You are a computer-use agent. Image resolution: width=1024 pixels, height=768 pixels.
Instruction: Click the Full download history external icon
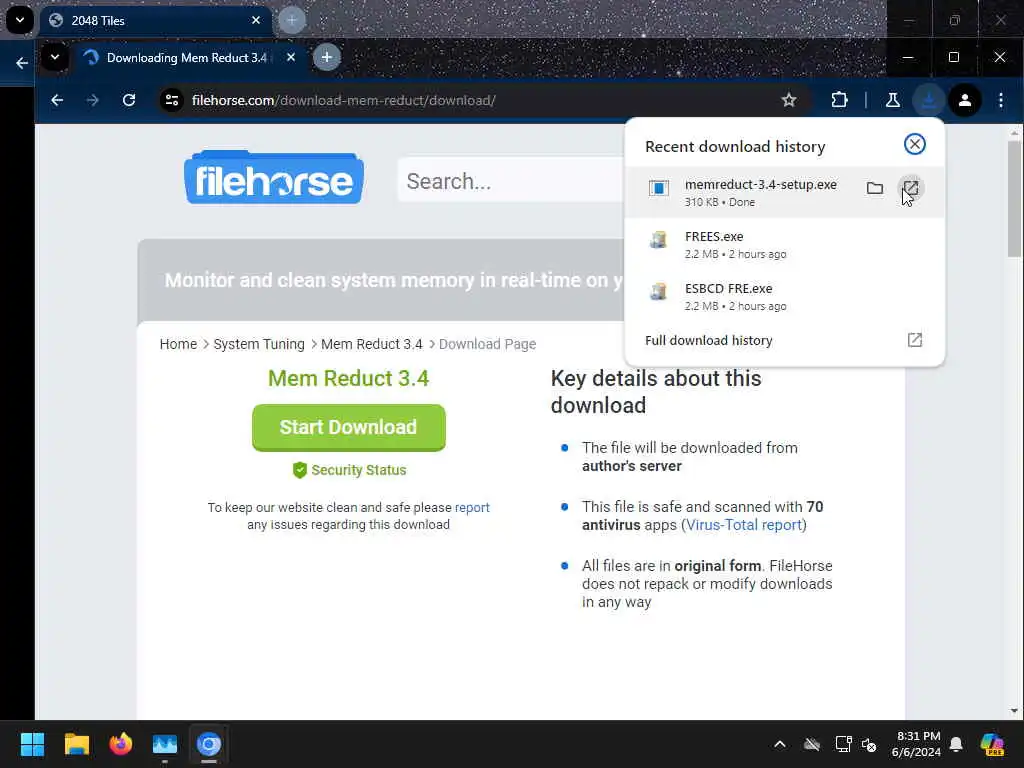coord(914,340)
